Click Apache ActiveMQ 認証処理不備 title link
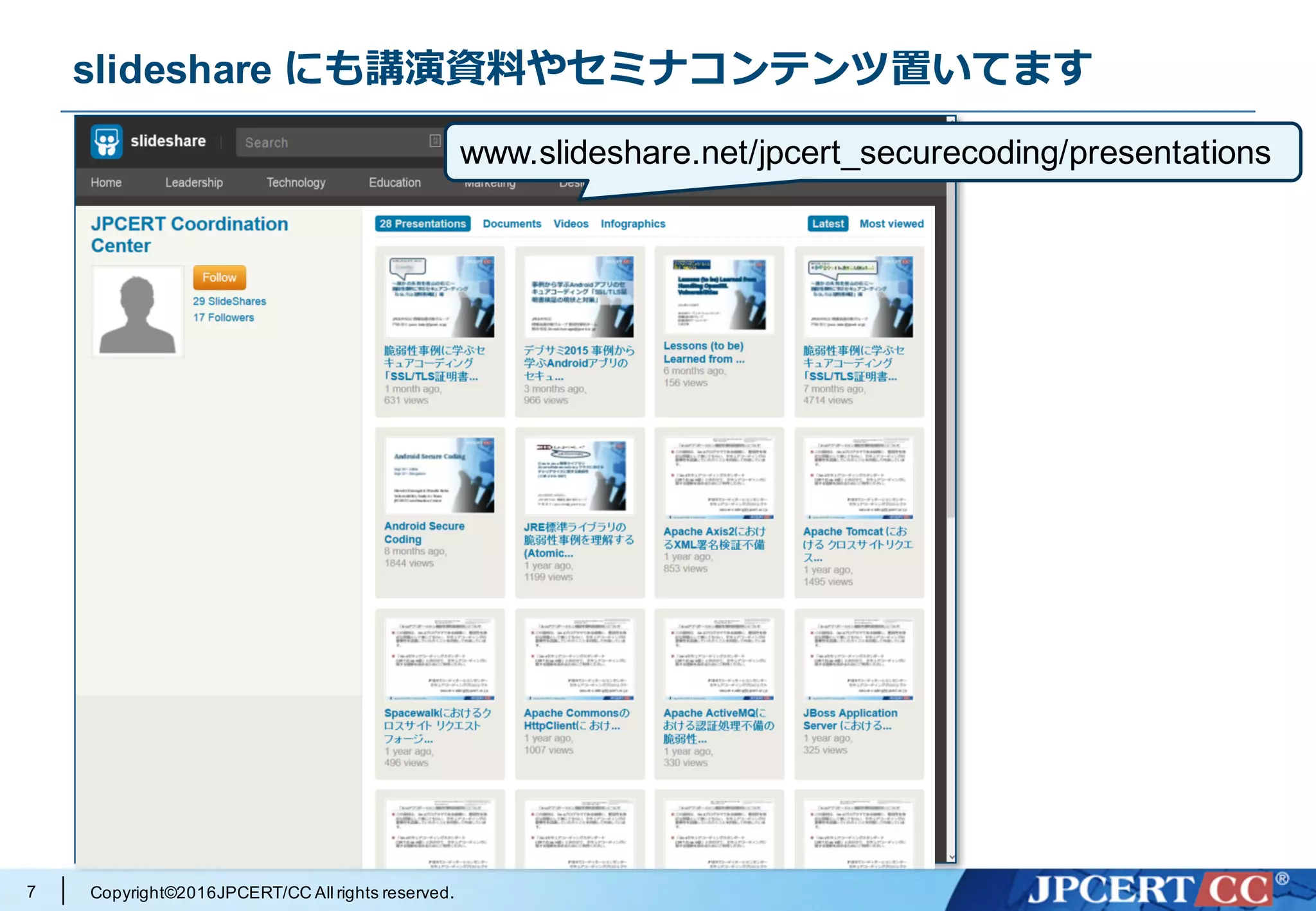 coord(719,725)
